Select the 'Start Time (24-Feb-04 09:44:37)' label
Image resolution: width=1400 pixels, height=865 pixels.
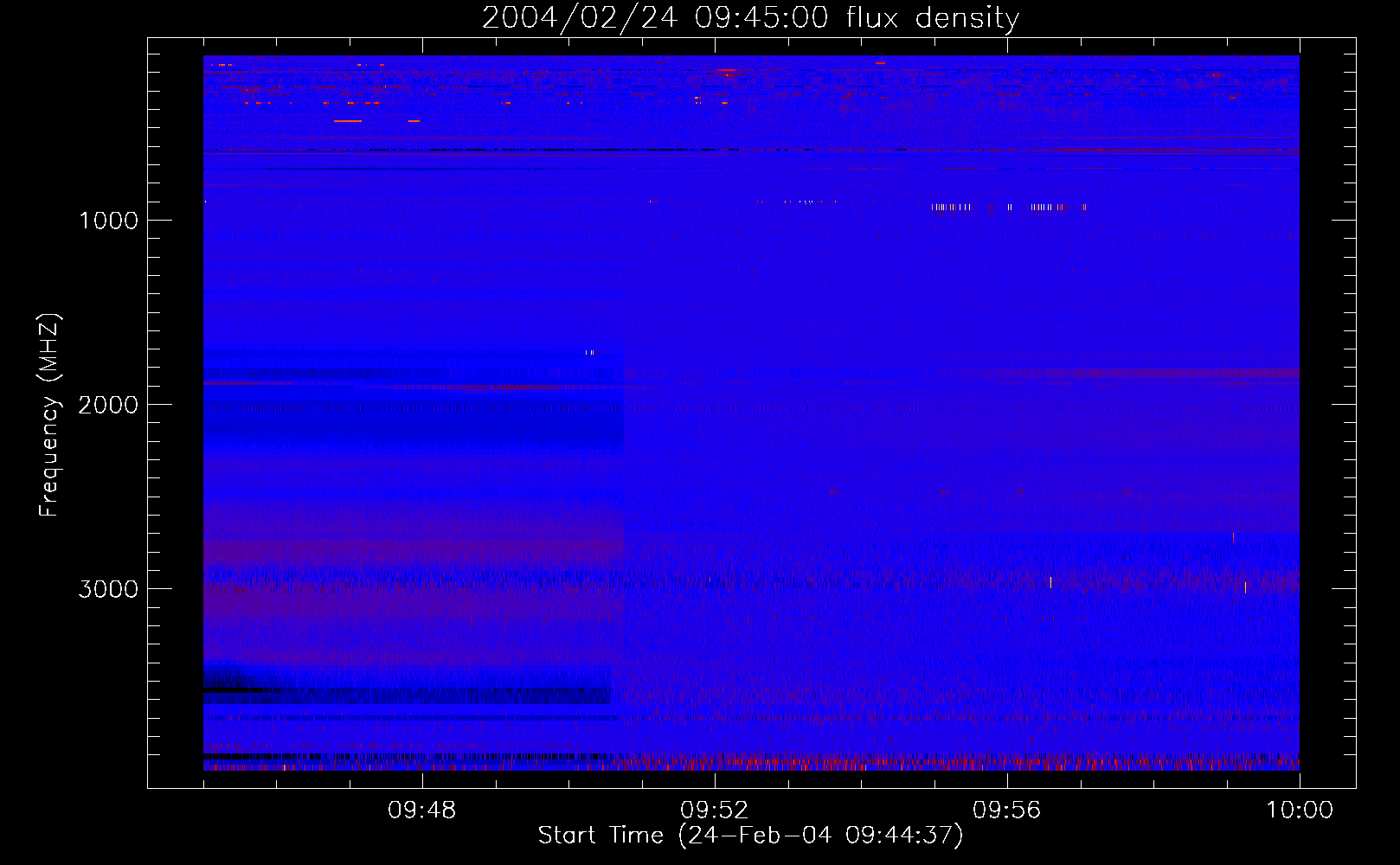750,836
